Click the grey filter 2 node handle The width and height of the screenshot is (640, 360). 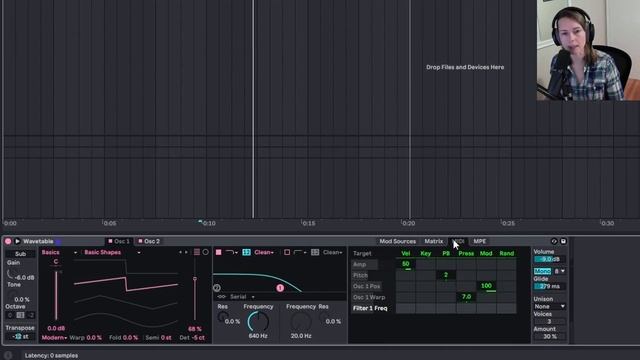217,288
